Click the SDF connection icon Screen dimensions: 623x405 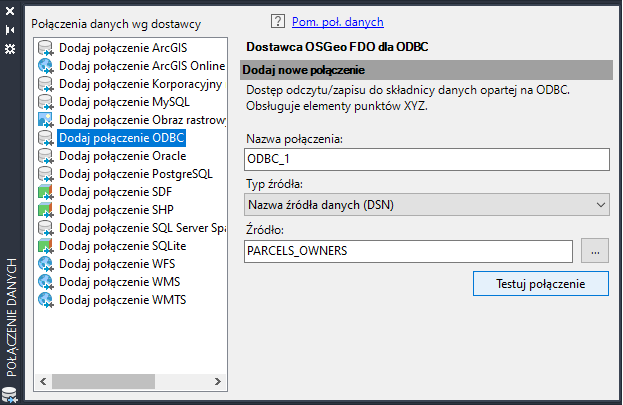click(x=45, y=192)
